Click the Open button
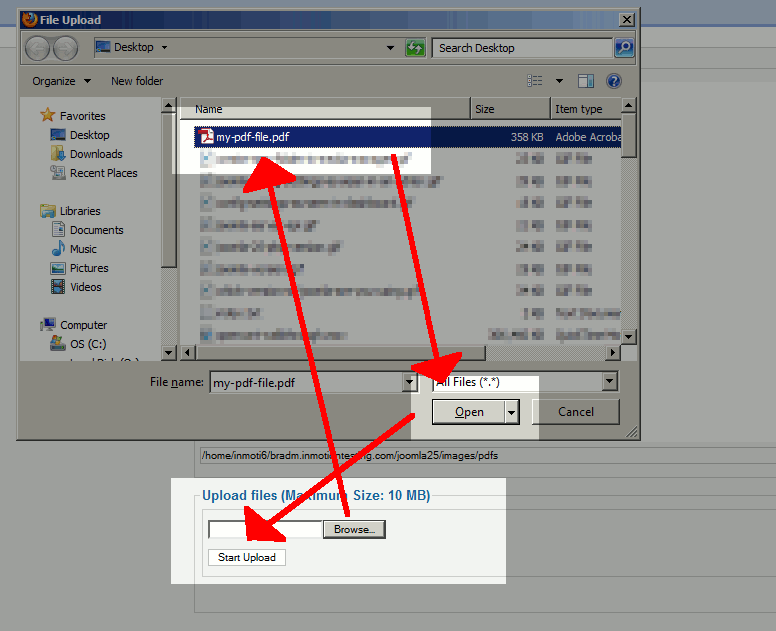 469,412
